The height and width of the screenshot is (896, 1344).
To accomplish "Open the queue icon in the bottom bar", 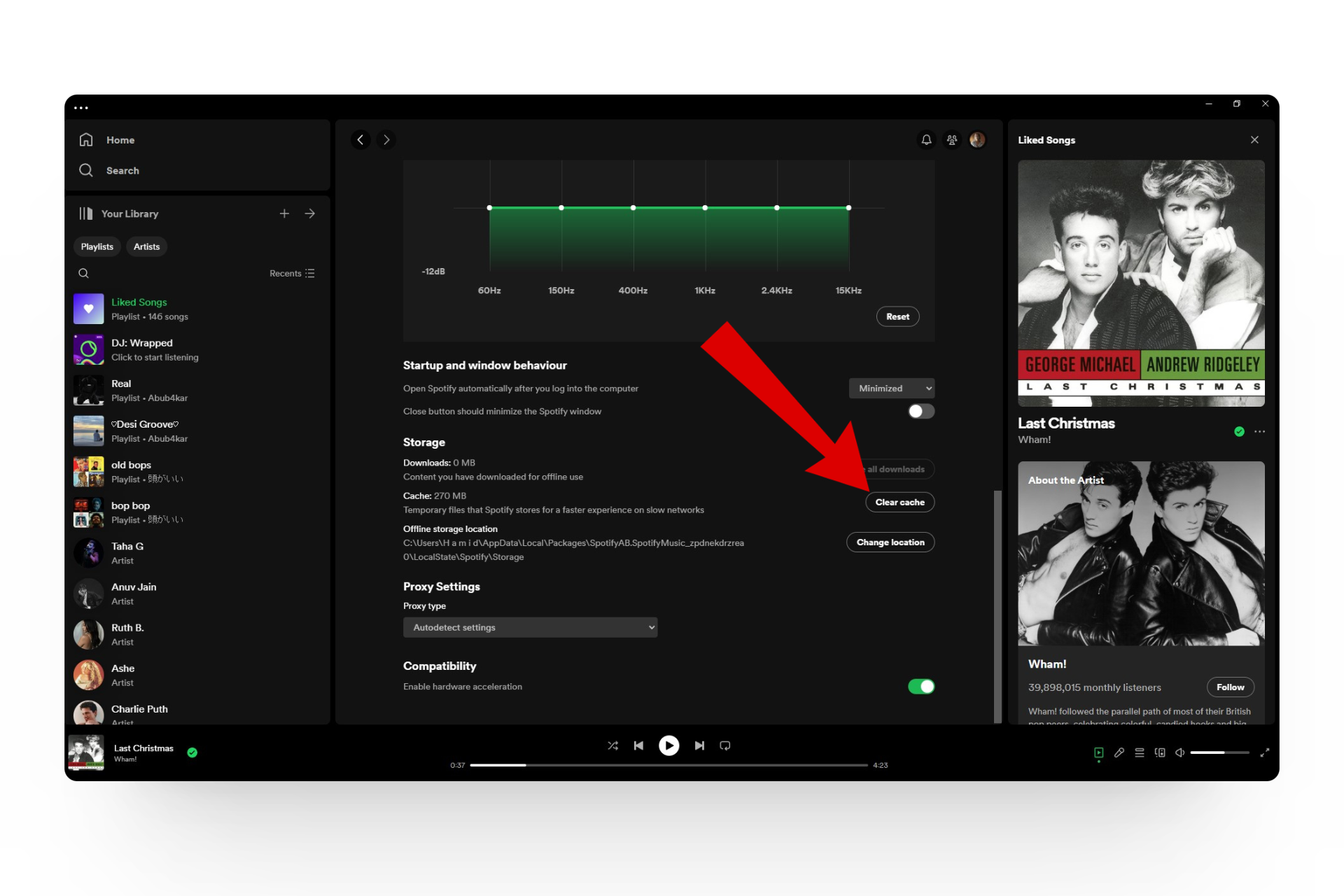I will click(x=1140, y=752).
